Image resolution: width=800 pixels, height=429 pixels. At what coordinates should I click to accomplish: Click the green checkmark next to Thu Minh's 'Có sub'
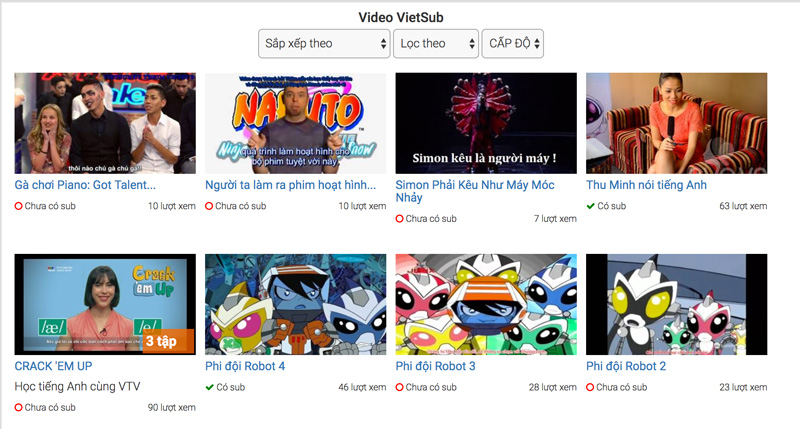[591, 206]
